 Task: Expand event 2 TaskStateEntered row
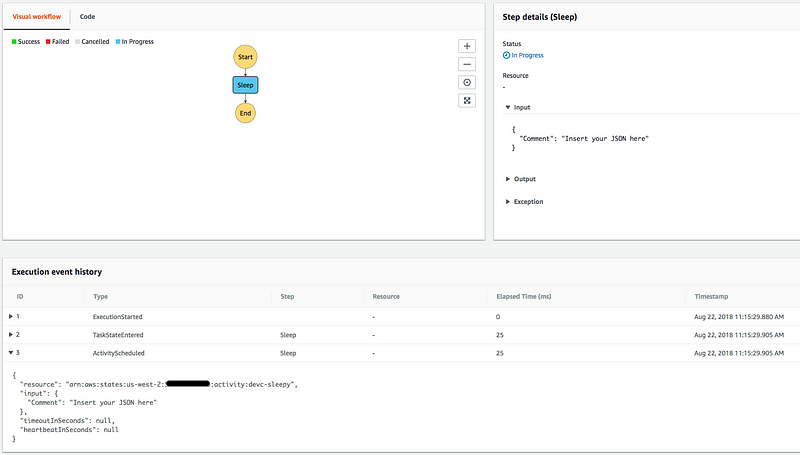tap(11, 335)
